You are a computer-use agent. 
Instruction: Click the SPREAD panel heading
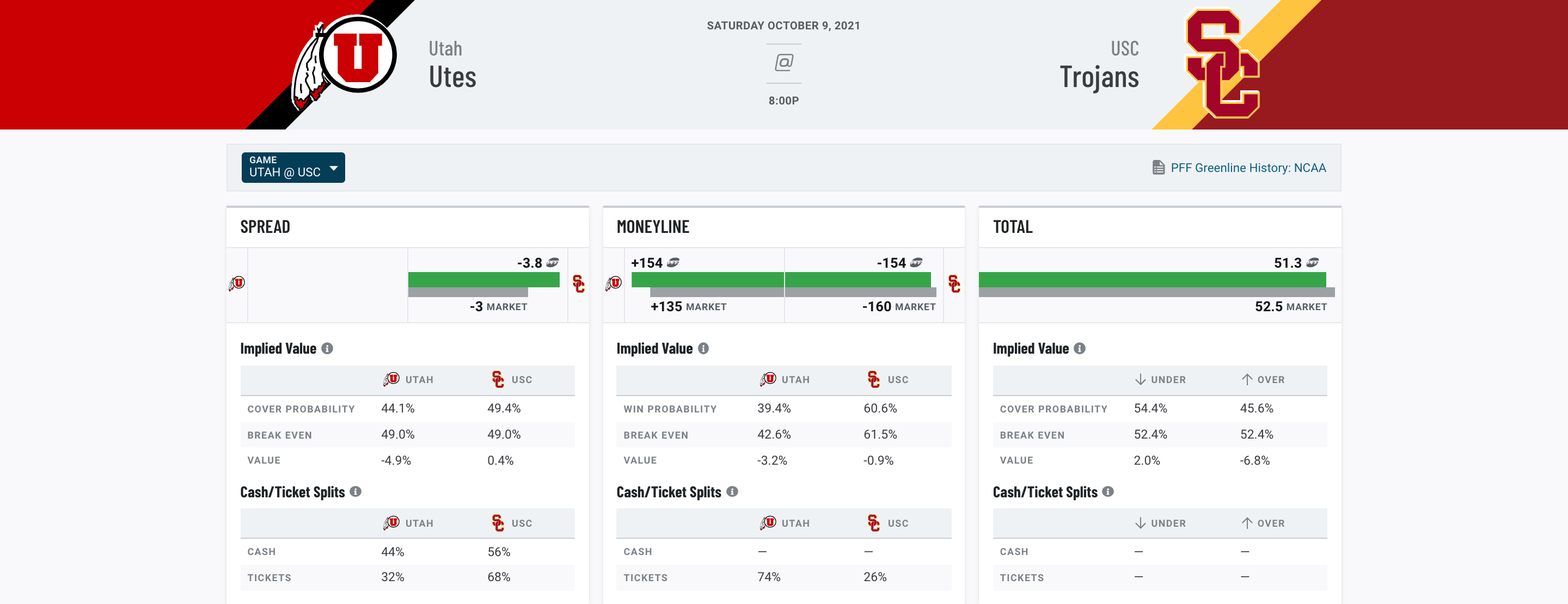(265, 227)
